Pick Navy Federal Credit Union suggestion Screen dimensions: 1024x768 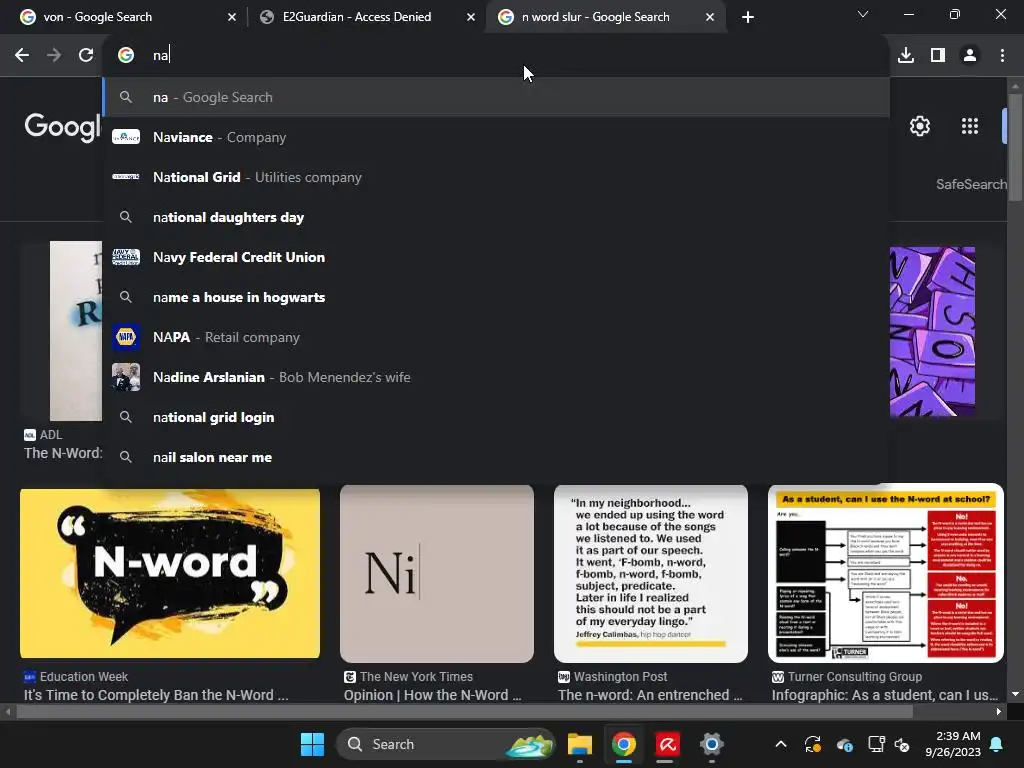(x=496, y=257)
